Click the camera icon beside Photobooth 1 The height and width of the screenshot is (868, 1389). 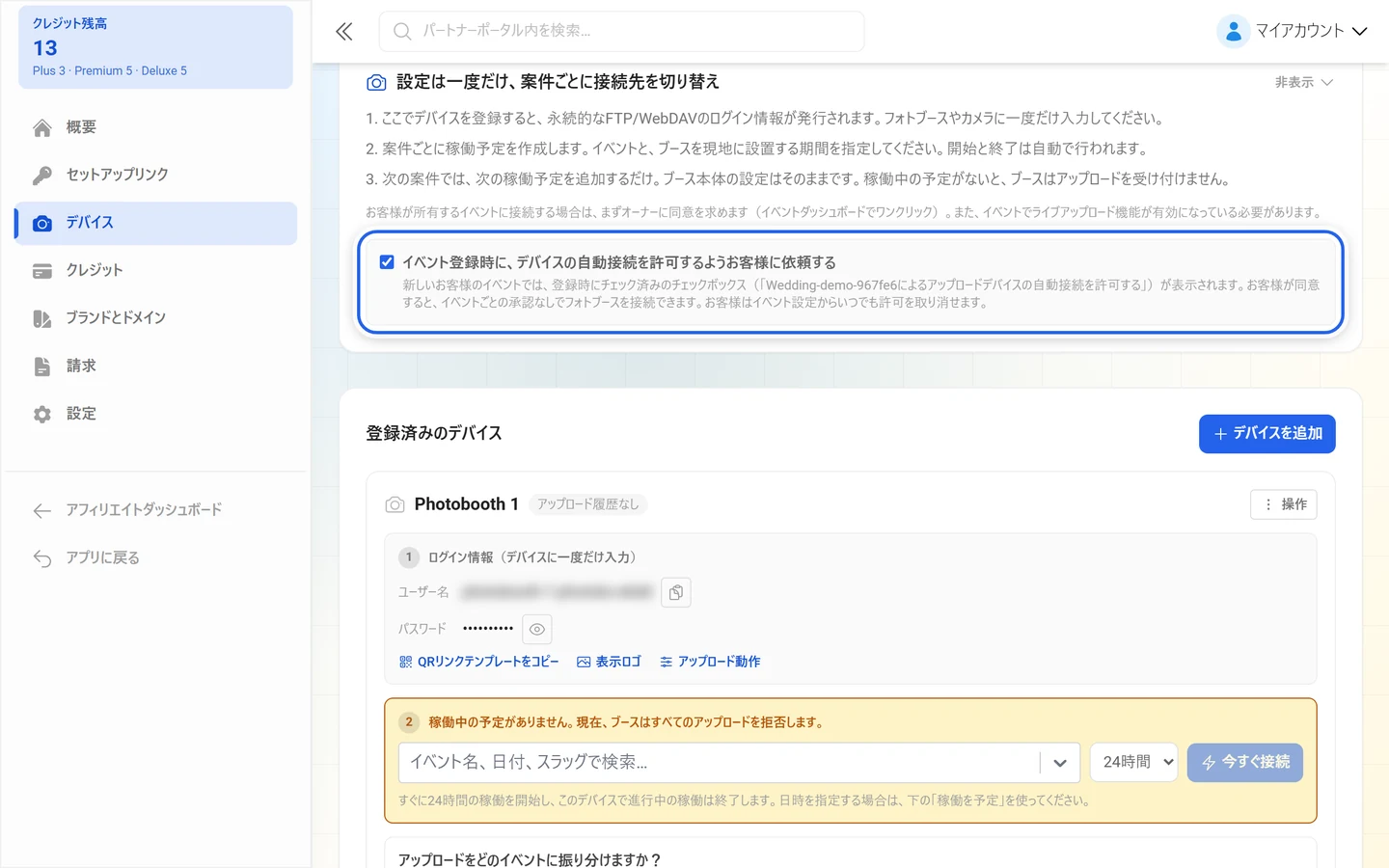pyautogui.click(x=395, y=504)
